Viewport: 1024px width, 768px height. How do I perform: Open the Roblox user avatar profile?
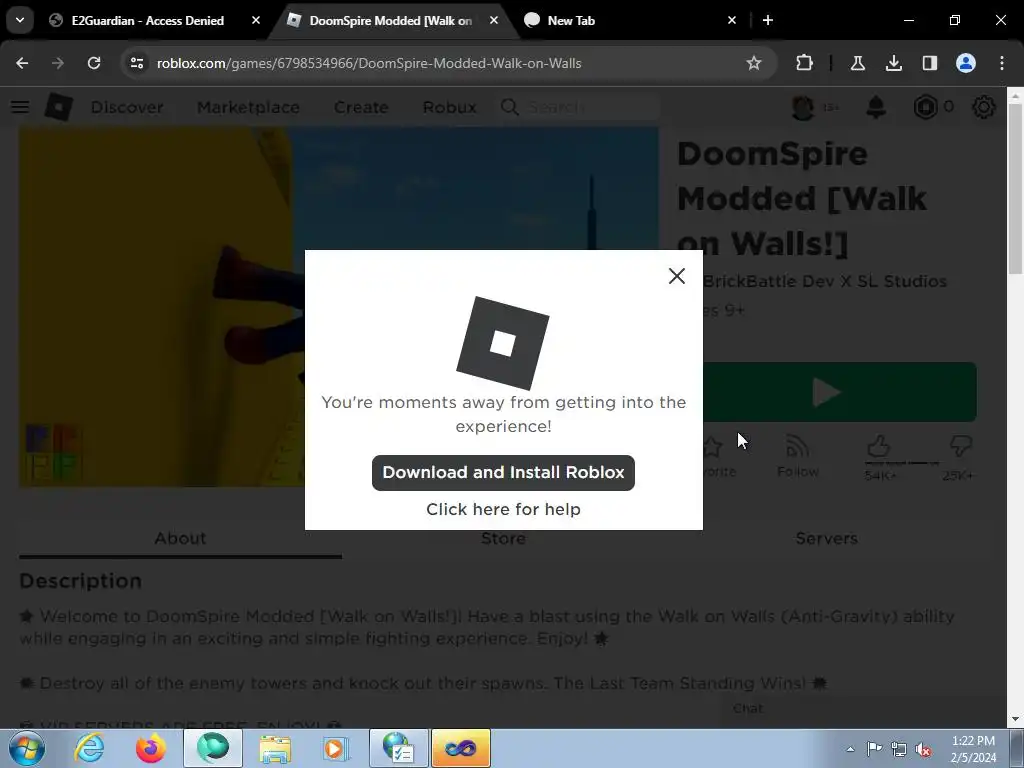803,107
